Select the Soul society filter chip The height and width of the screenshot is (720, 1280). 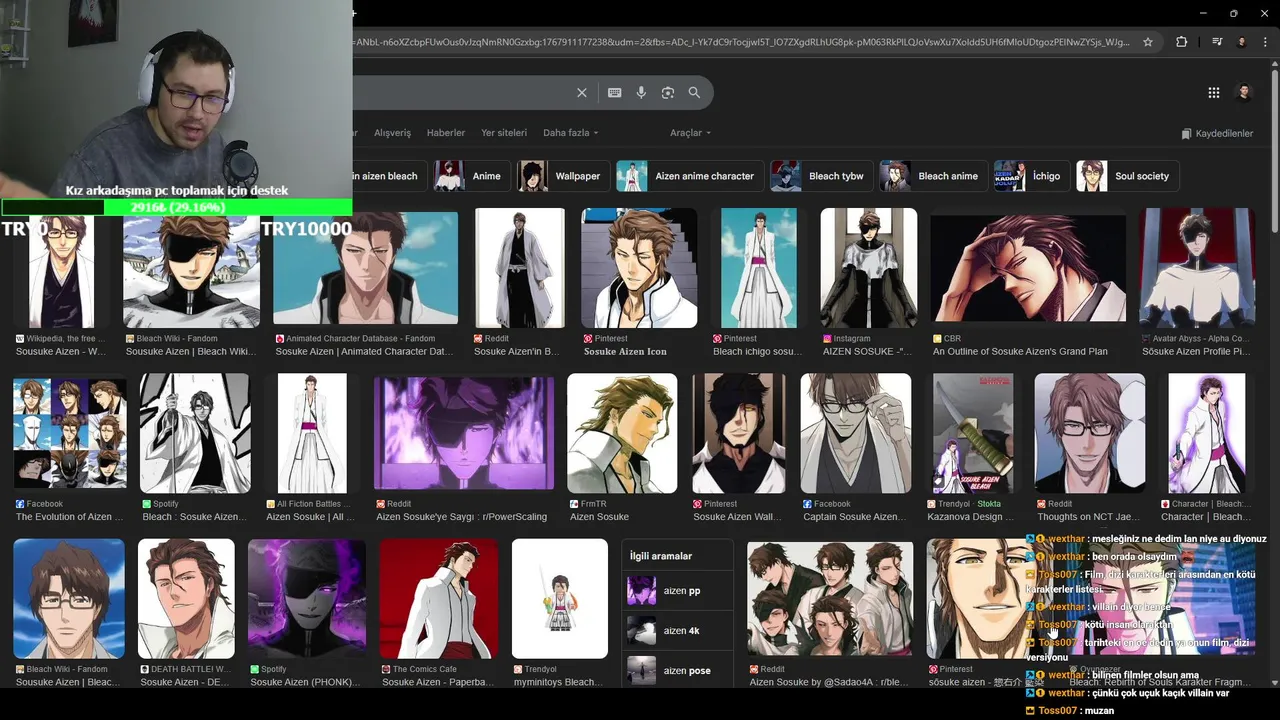[x=1127, y=176]
